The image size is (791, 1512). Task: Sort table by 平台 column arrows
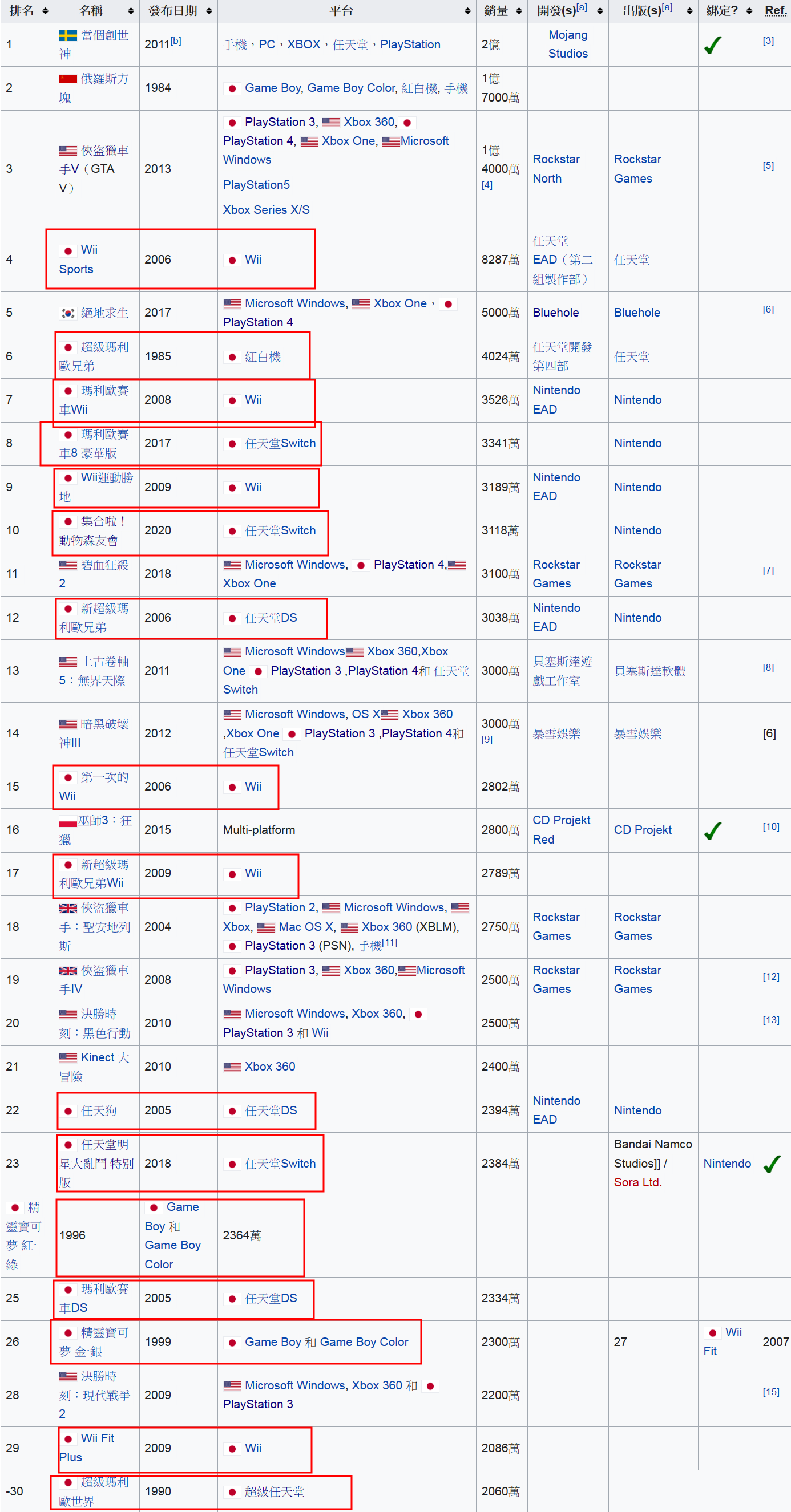(x=467, y=11)
